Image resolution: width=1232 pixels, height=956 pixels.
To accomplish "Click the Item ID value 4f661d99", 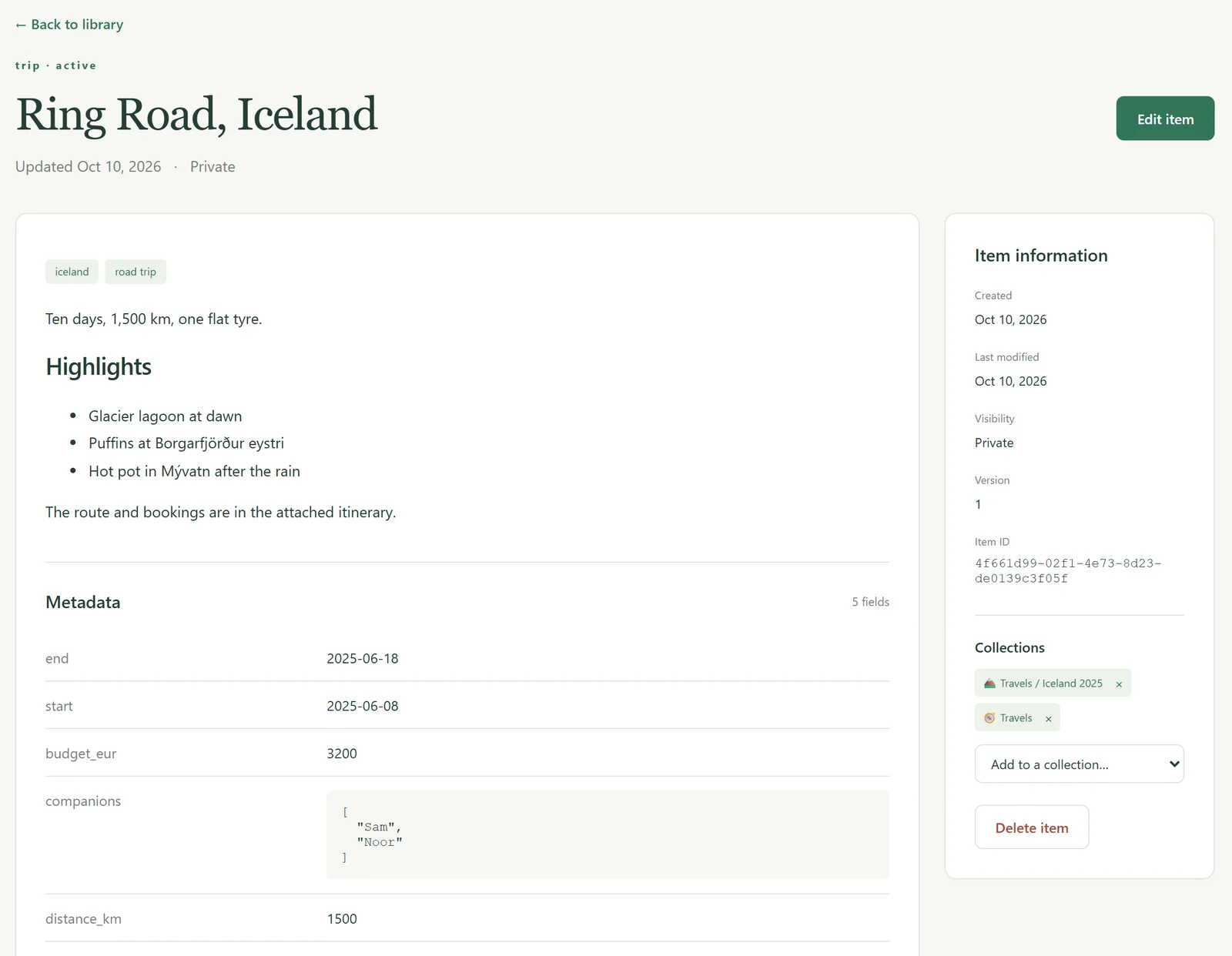I will click(x=1067, y=571).
